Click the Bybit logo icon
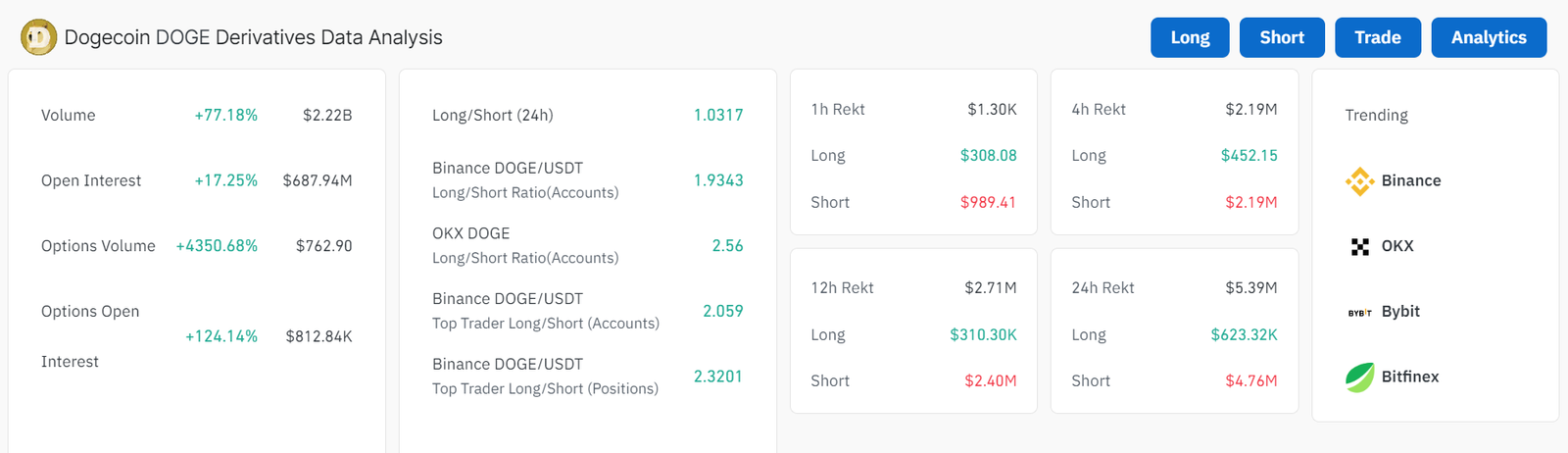 (x=1359, y=313)
